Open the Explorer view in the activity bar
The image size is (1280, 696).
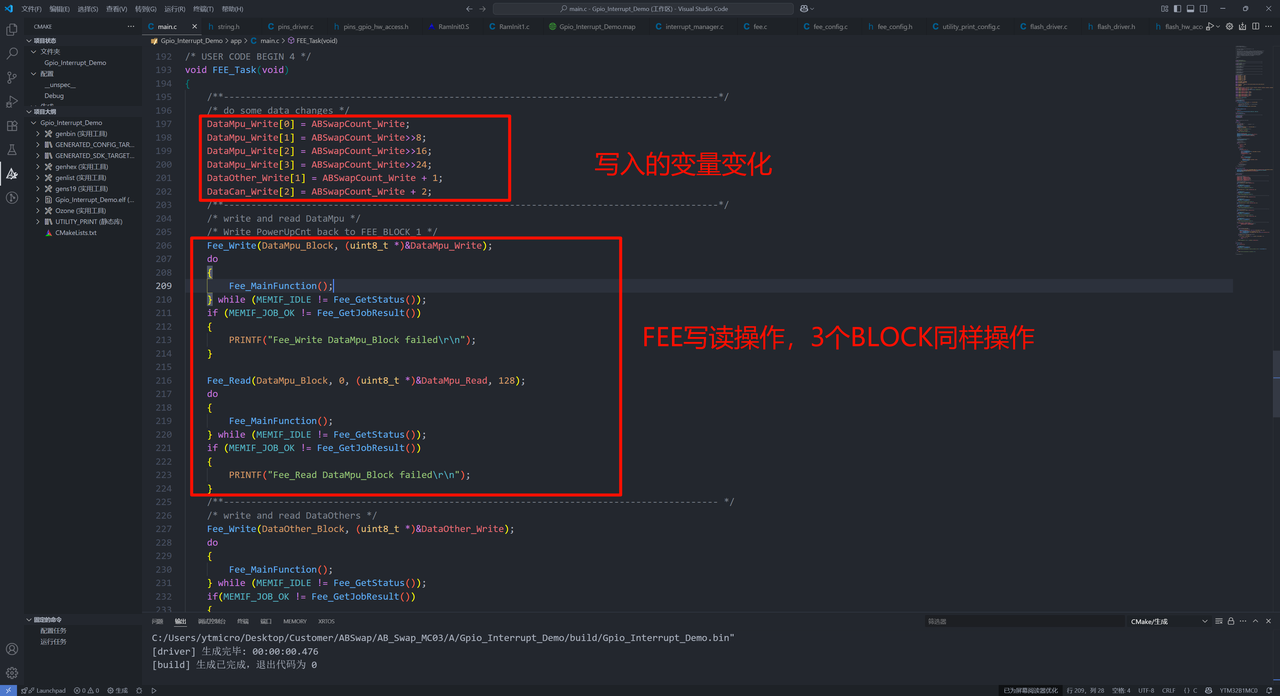click(12, 30)
